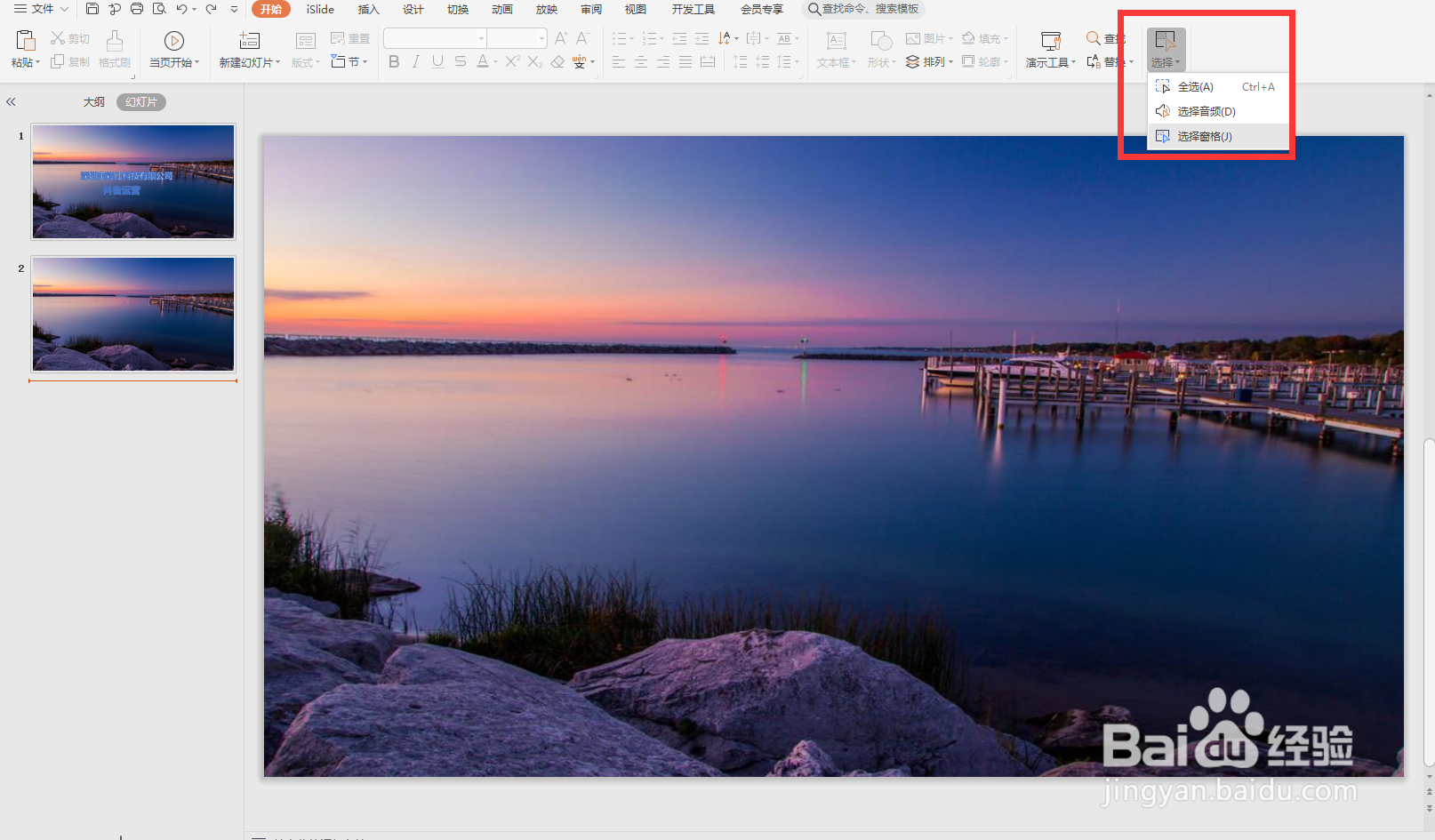Open the Animation (动画) ribbon tab

pos(502,9)
